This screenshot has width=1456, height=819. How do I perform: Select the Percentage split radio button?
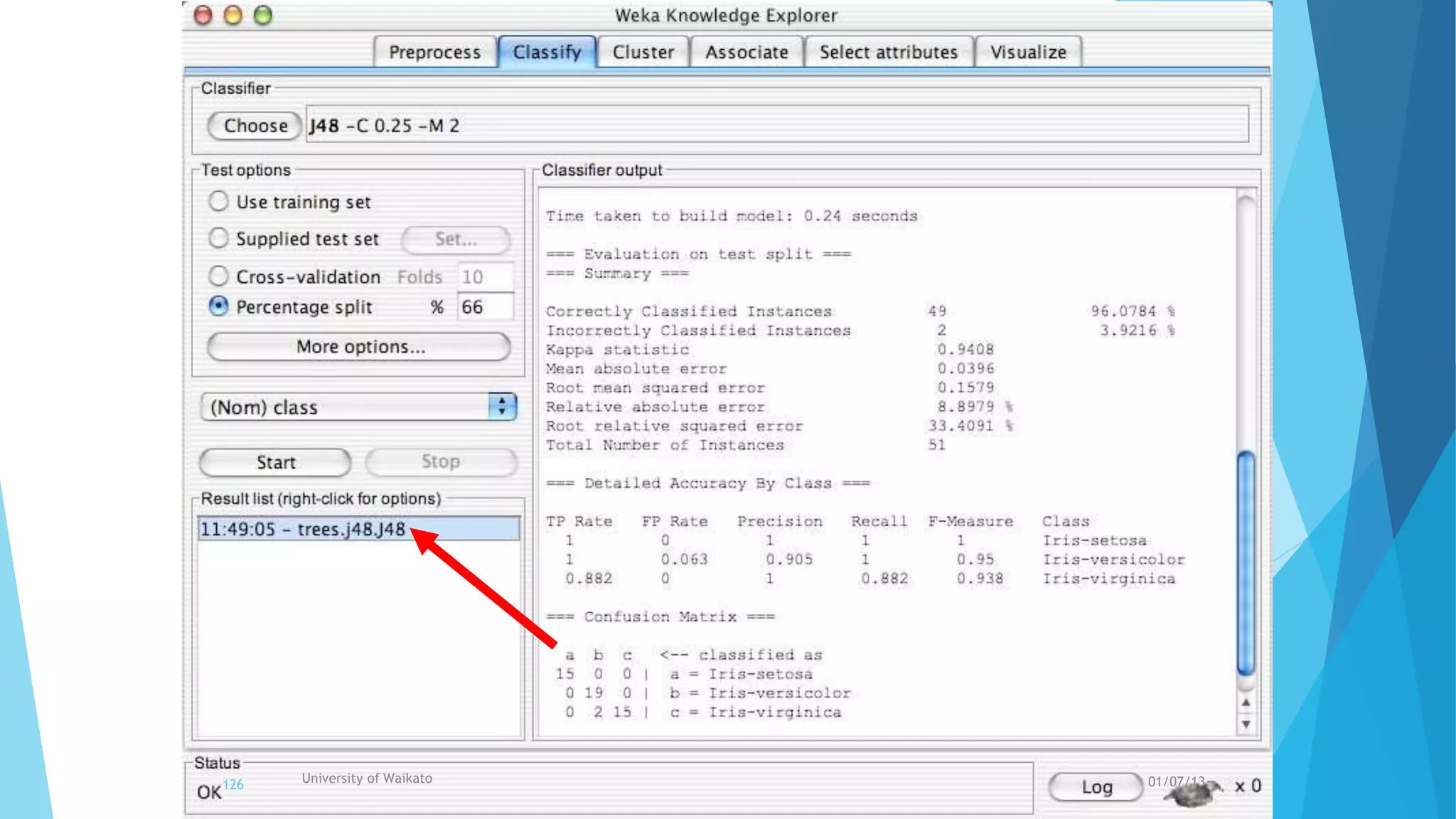pos(218,306)
